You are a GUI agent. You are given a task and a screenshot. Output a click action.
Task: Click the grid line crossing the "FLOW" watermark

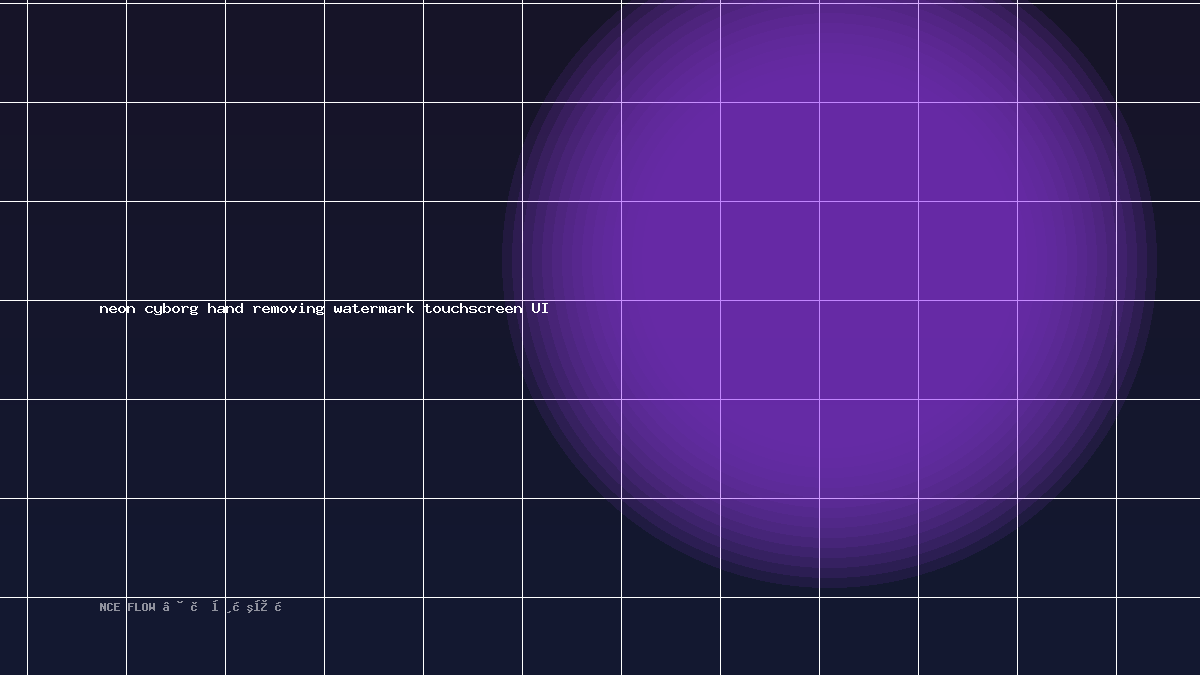click(126, 607)
